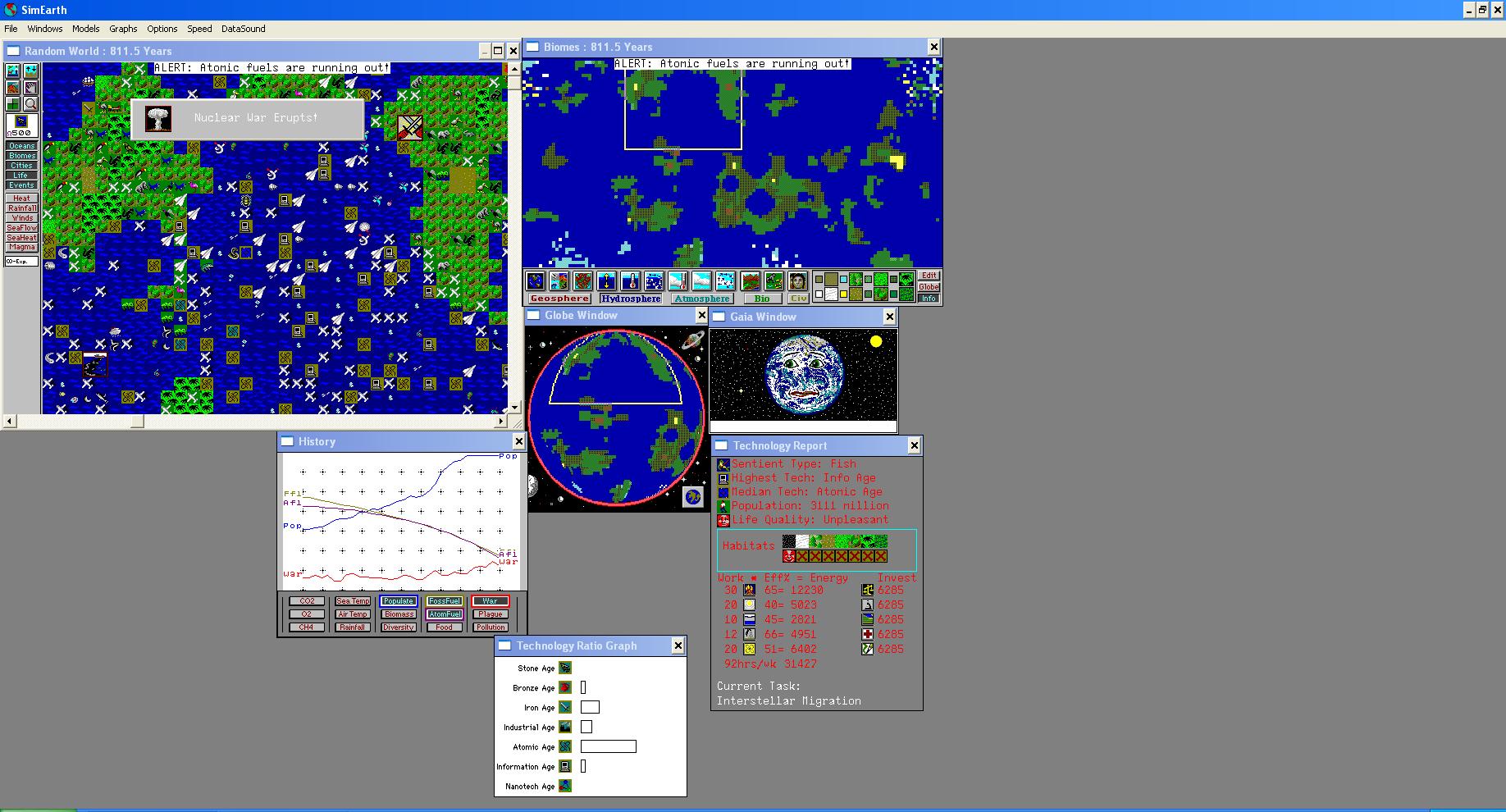Show the air currents icon
This screenshot has width=1506, height=812.
coord(726,281)
